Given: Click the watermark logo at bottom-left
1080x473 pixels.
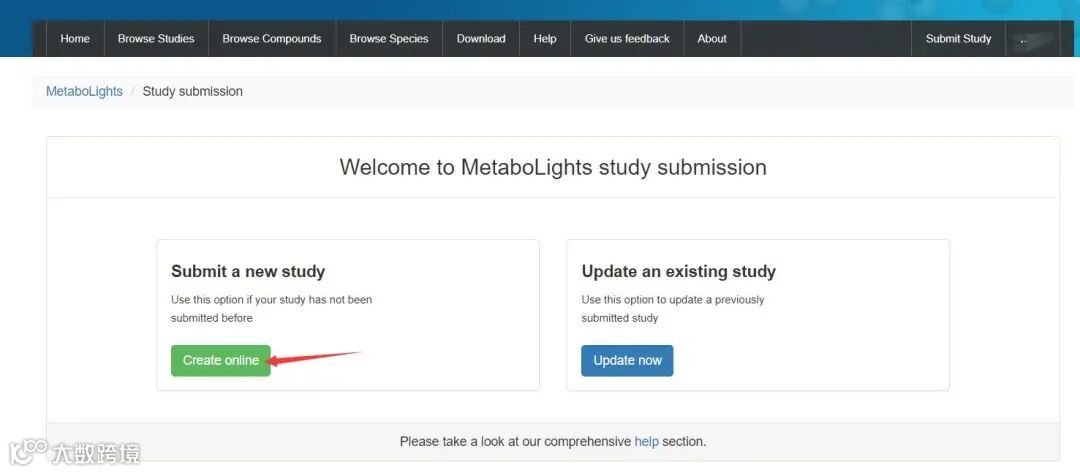Looking at the screenshot, I should [x=74, y=452].
